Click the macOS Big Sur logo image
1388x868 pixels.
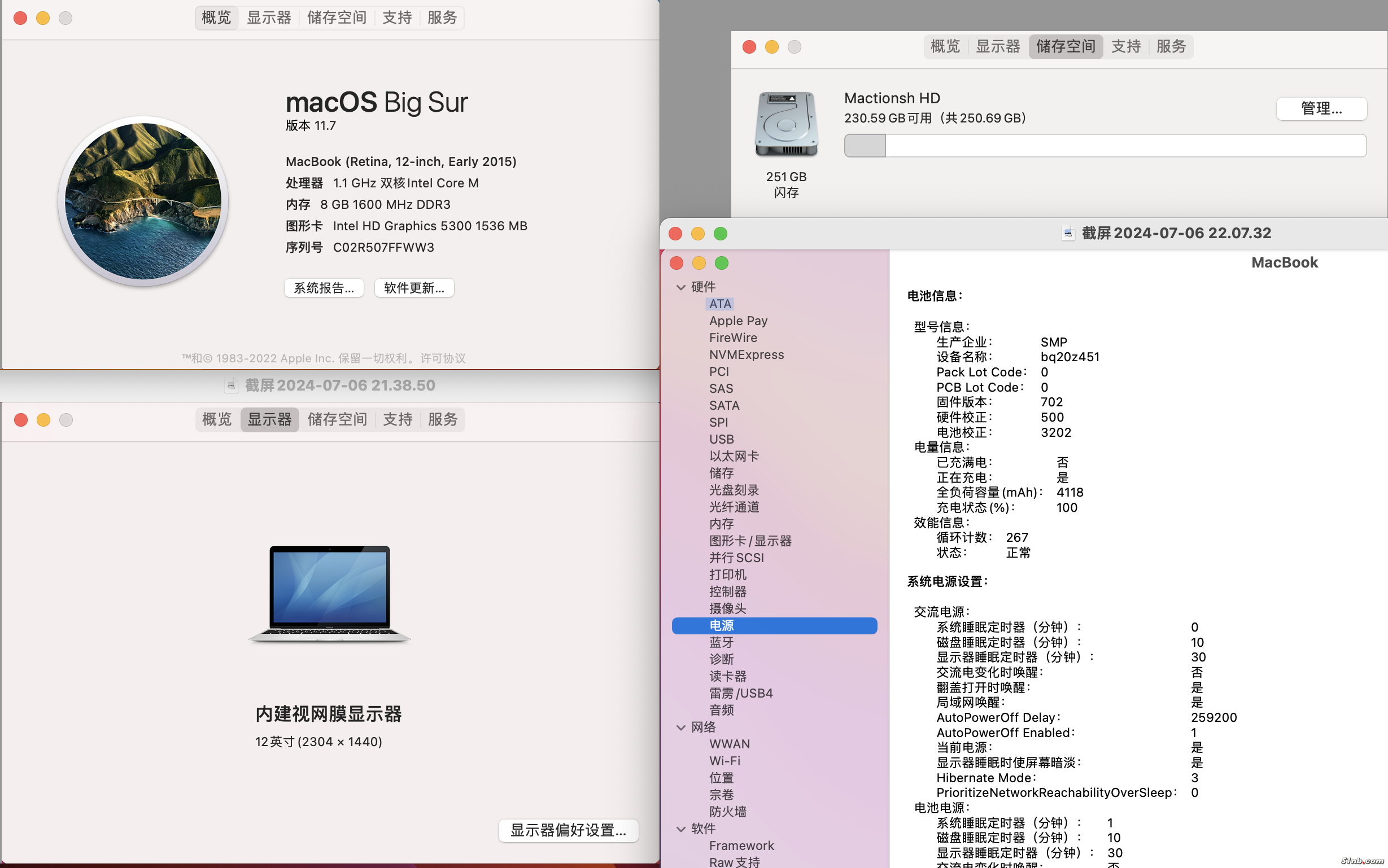click(x=143, y=201)
